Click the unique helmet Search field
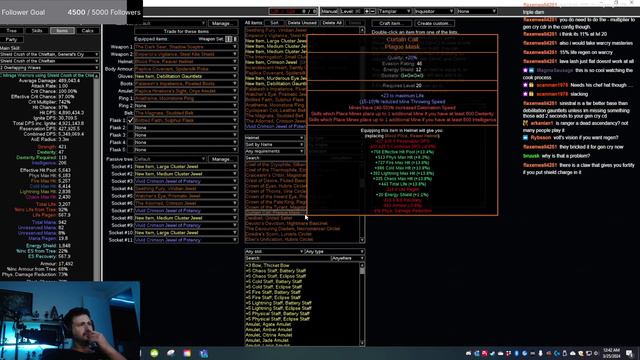The height and width of the screenshot is (360, 640). point(274,158)
